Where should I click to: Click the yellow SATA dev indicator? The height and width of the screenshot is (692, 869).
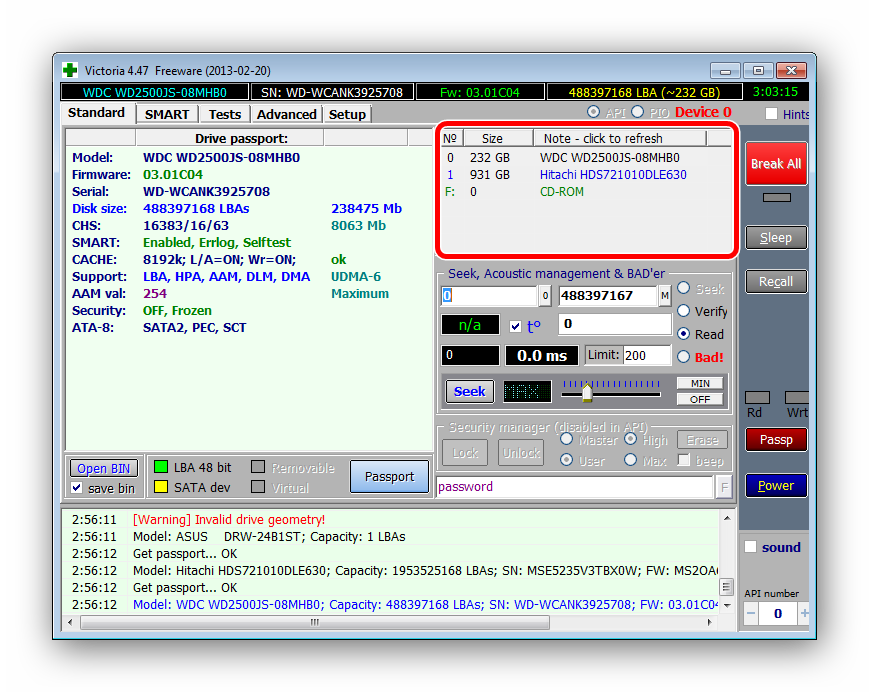point(160,487)
